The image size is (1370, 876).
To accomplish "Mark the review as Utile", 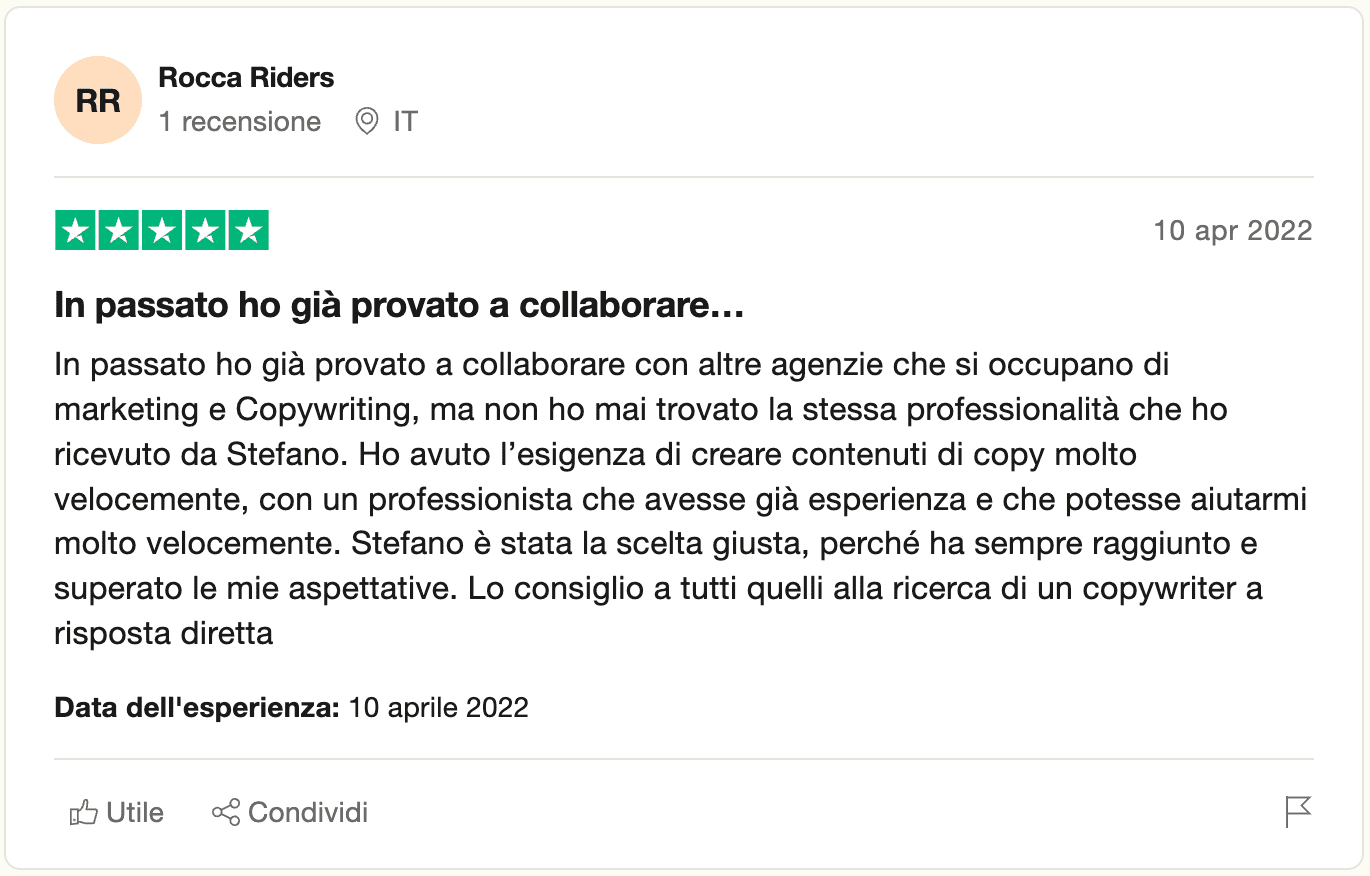I will pos(116,813).
